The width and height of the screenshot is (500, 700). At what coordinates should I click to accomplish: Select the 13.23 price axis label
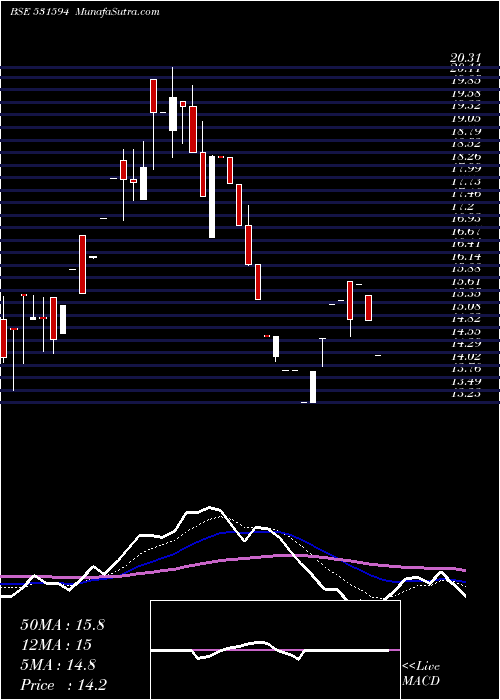pos(466,394)
